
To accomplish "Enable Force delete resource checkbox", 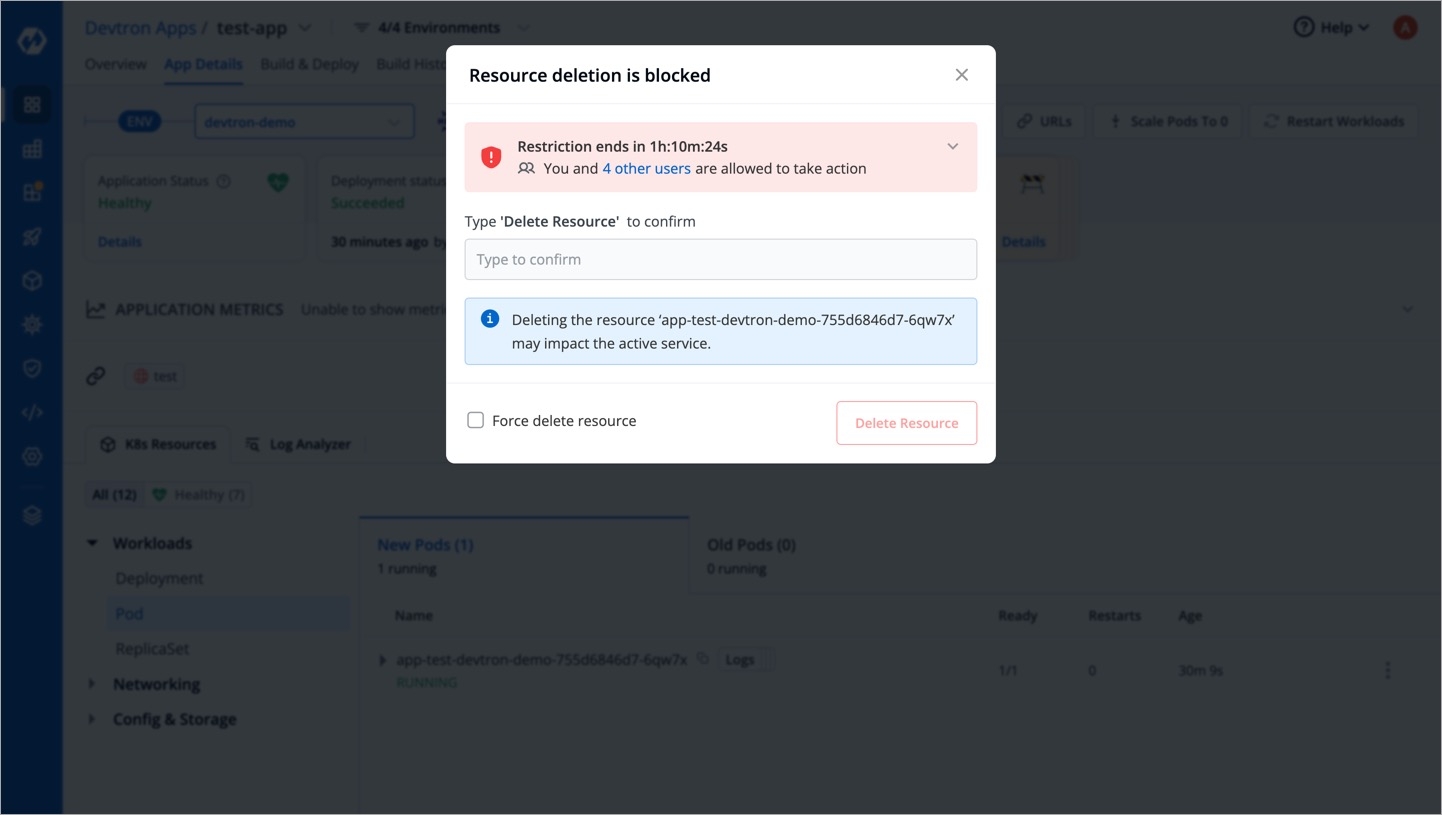I will click(x=476, y=420).
